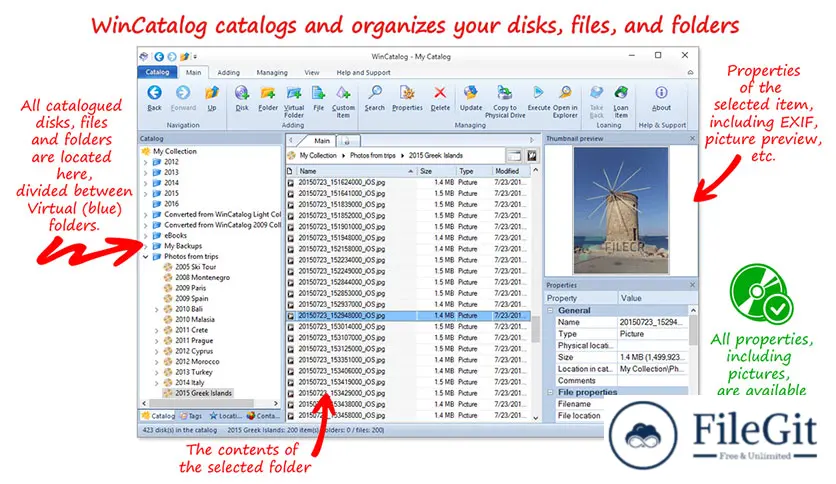Viewport: 836px width, 484px height.
Task: Sort file list by Type column
Action: (x=474, y=171)
